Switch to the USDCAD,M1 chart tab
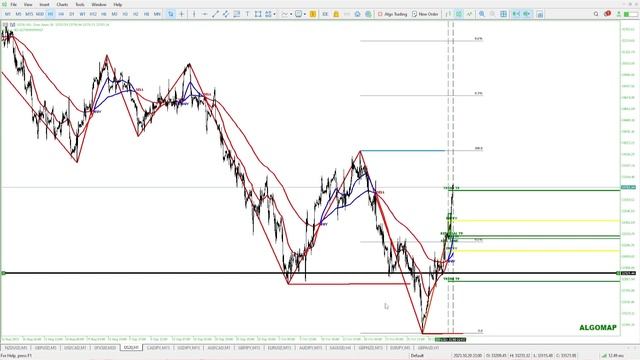 pyautogui.click(x=75, y=348)
